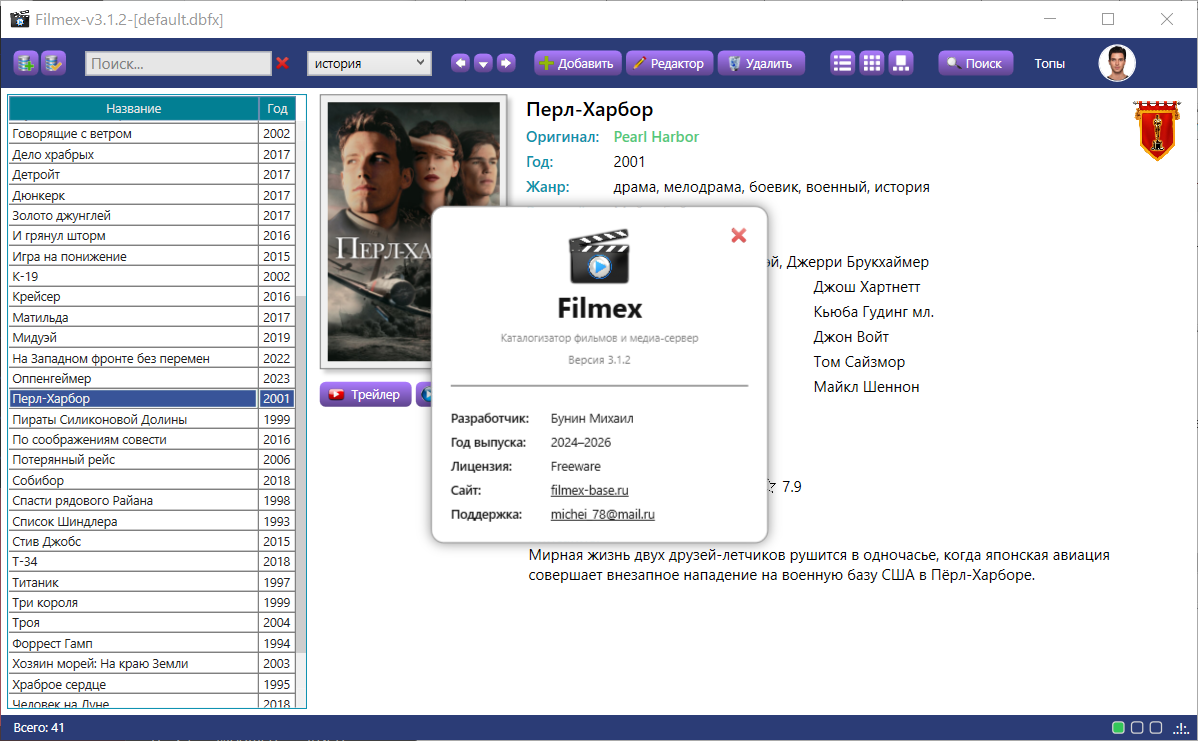The width and height of the screenshot is (1198, 741).
Task: Select the film Собибор
Action: coord(152,480)
